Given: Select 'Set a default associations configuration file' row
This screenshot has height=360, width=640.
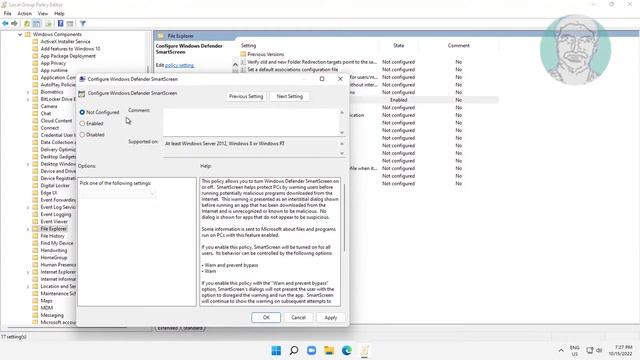Looking at the screenshot, I should tap(293, 70).
